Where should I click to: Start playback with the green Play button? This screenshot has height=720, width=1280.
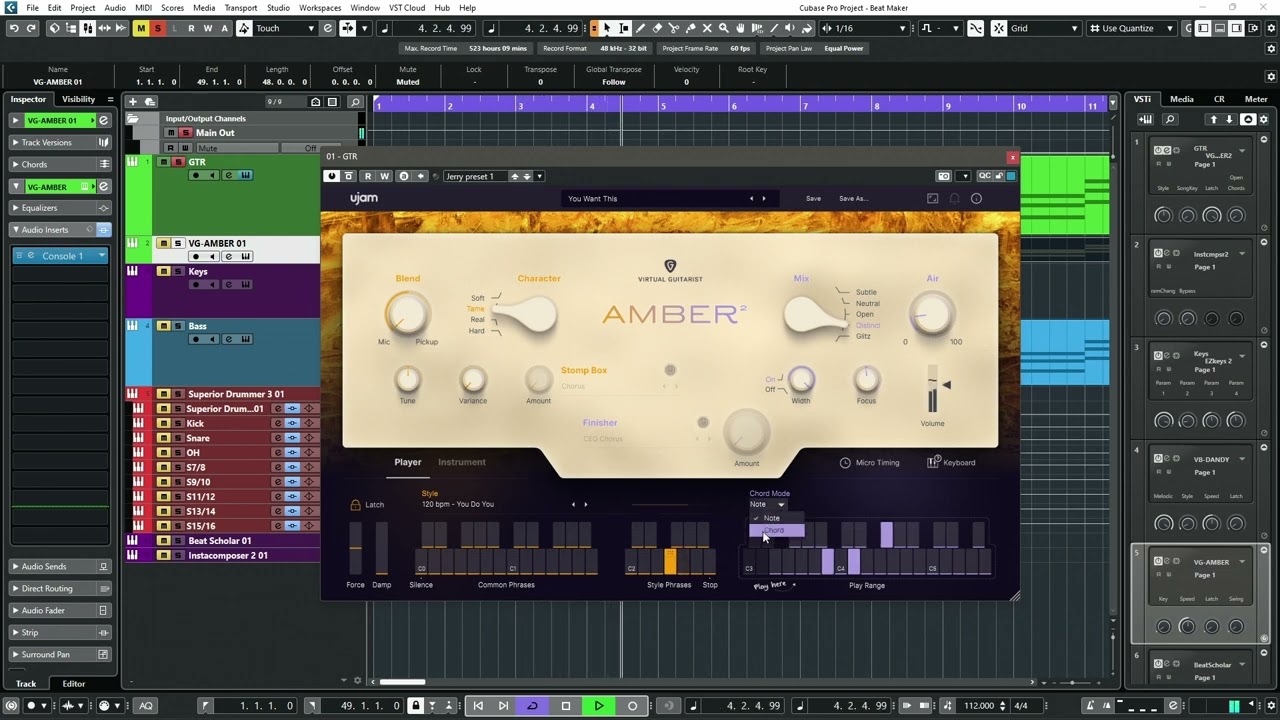[599, 706]
